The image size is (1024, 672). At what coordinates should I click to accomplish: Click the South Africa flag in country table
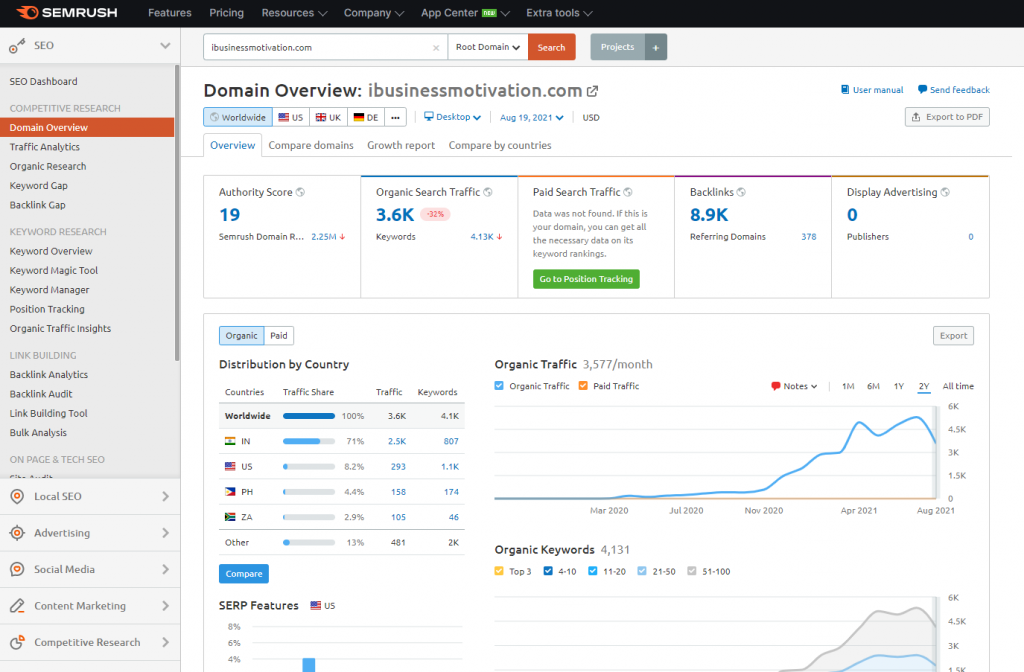230,517
